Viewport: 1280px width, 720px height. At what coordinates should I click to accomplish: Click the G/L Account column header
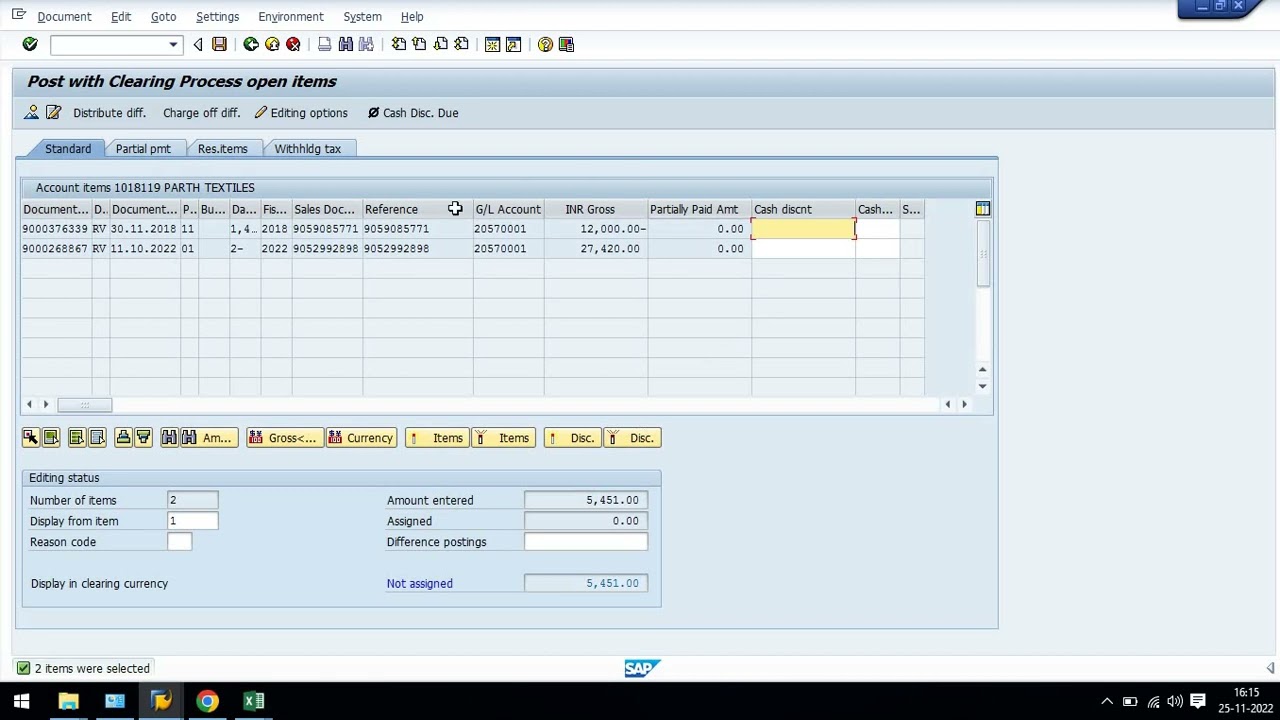click(508, 209)
